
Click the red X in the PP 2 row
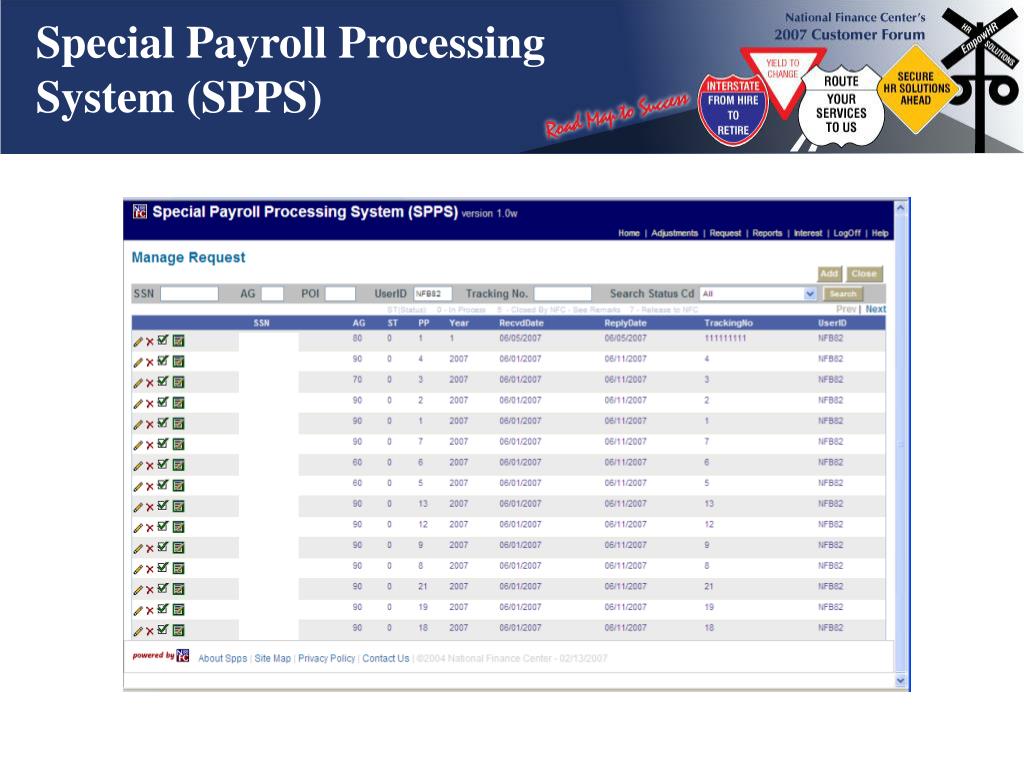point(150,404)
